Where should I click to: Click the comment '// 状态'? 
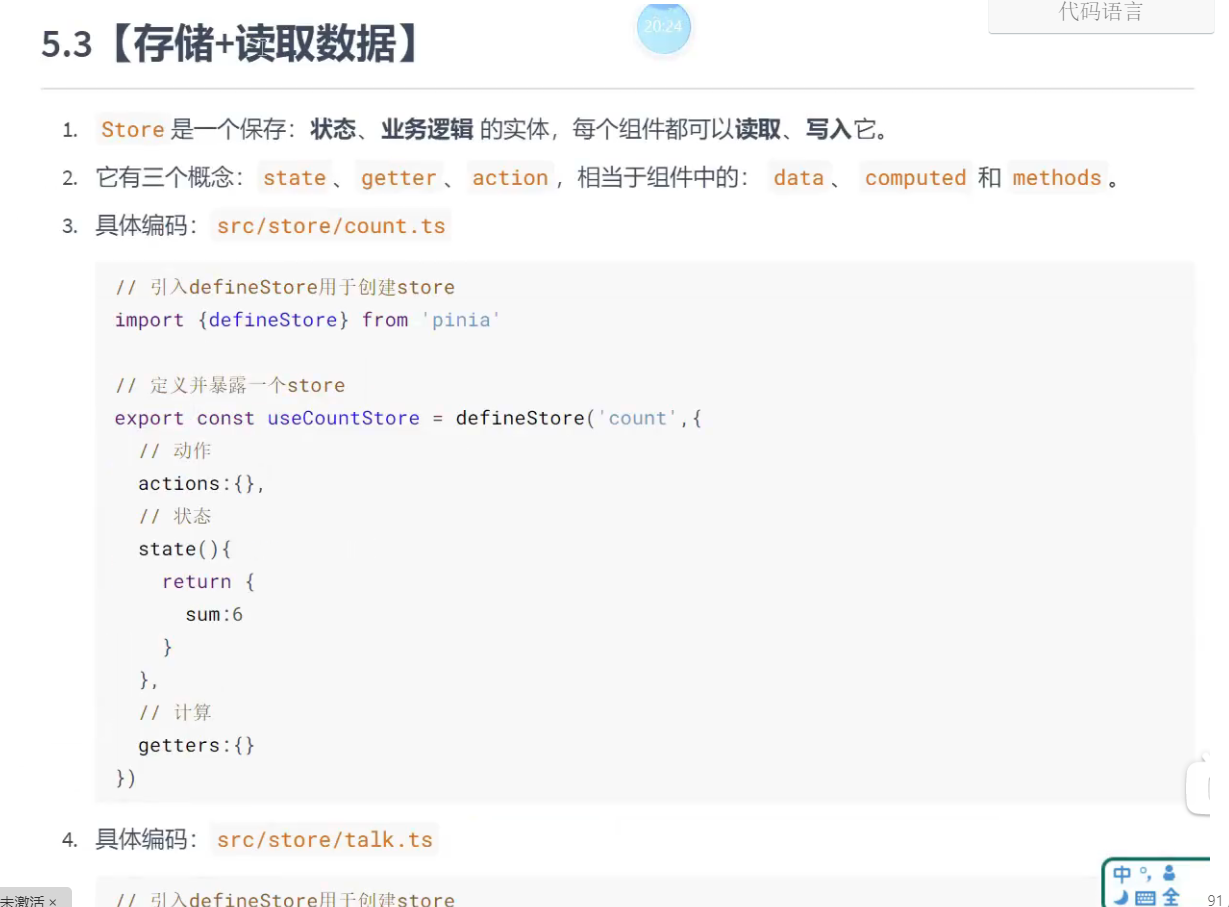(175, 516)
